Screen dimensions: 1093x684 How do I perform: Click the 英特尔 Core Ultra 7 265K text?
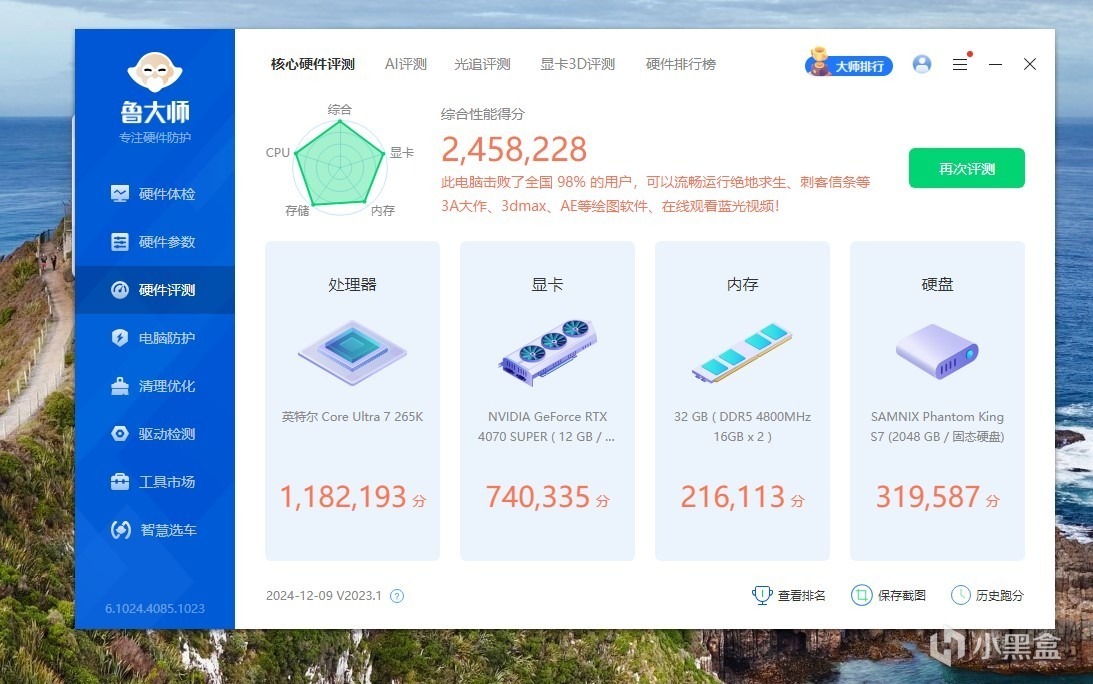353,417
